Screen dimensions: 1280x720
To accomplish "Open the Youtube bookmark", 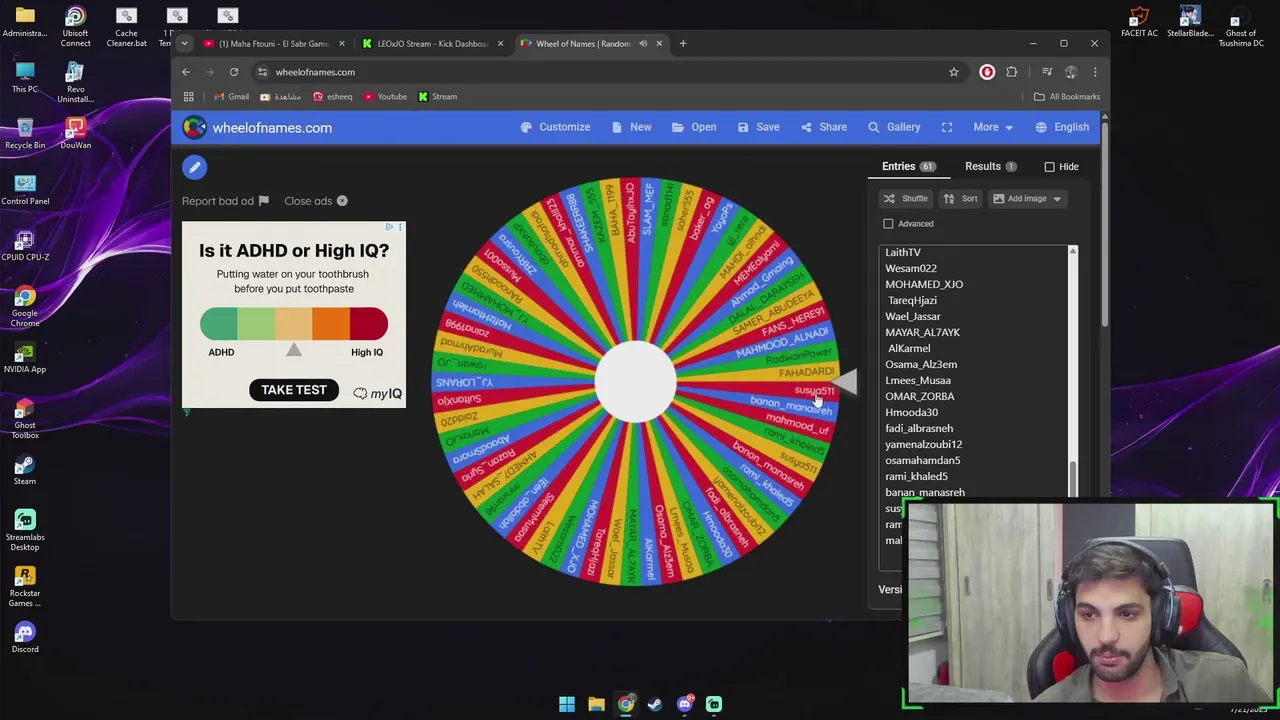I will [x=385, y=97].
